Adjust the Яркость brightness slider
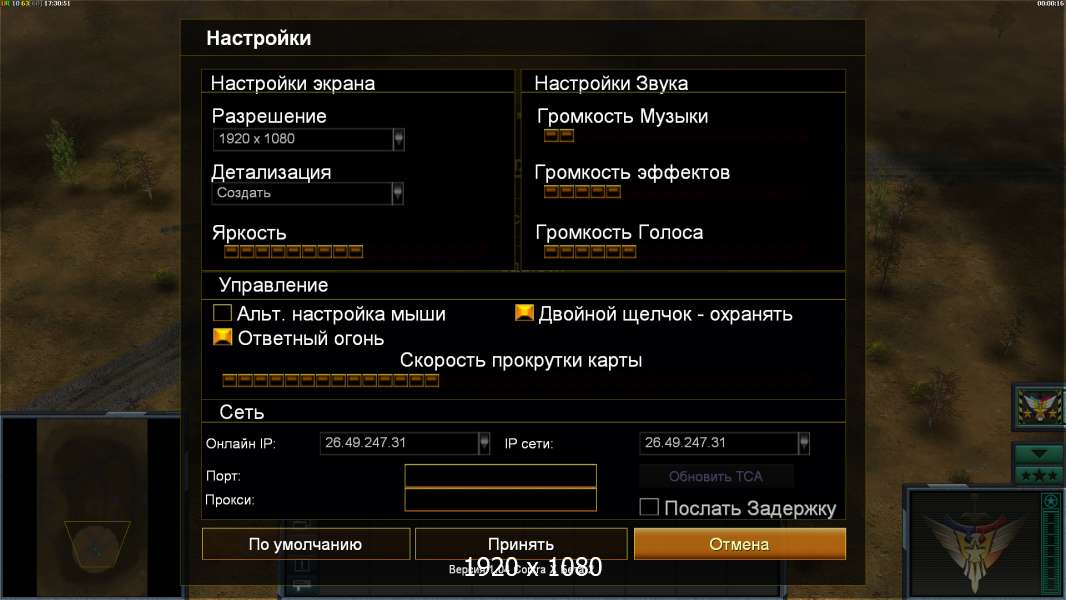The height and width of the screenshot is (600, 1066). point(294,252)
